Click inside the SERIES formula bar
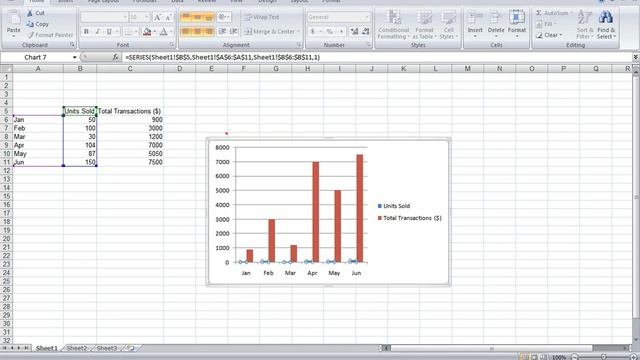This screenshot has width=640, height=360. 376,58
